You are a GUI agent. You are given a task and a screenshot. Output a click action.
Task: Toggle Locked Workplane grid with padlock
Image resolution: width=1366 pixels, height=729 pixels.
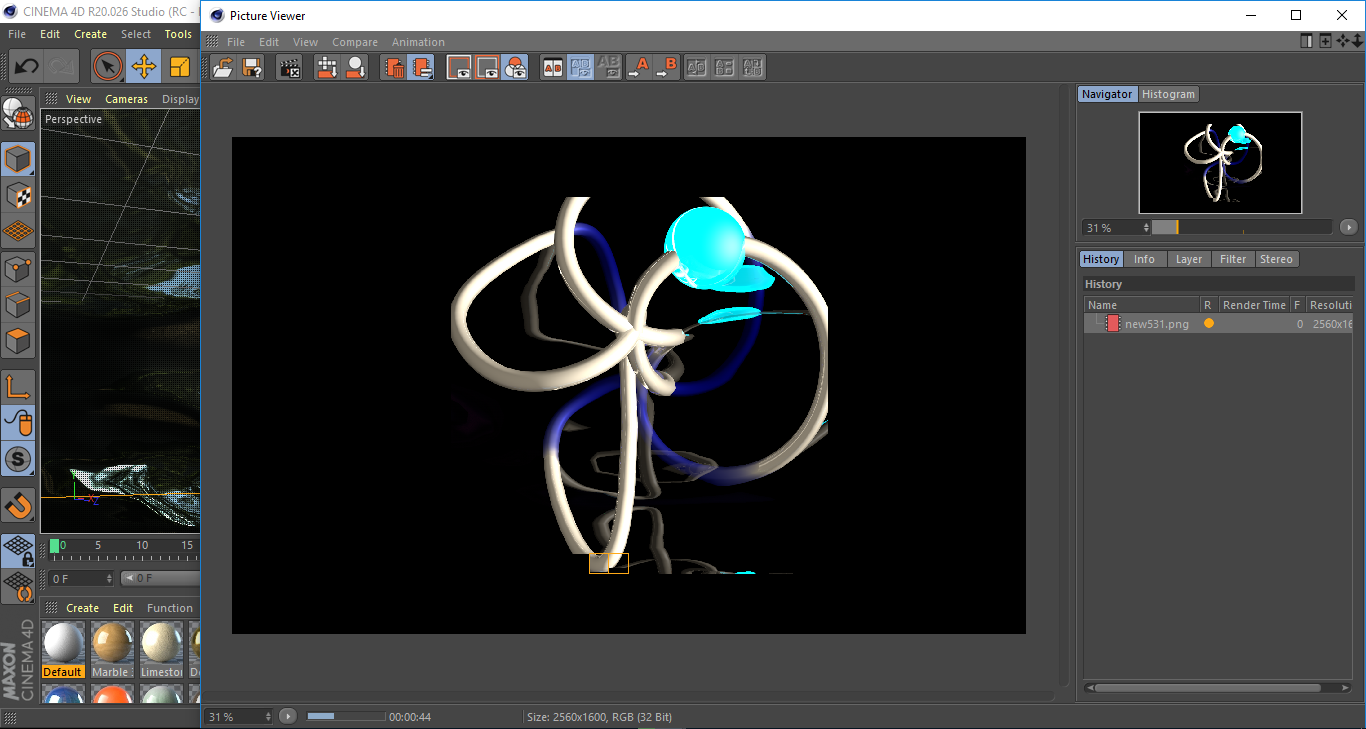click(18, 549)
